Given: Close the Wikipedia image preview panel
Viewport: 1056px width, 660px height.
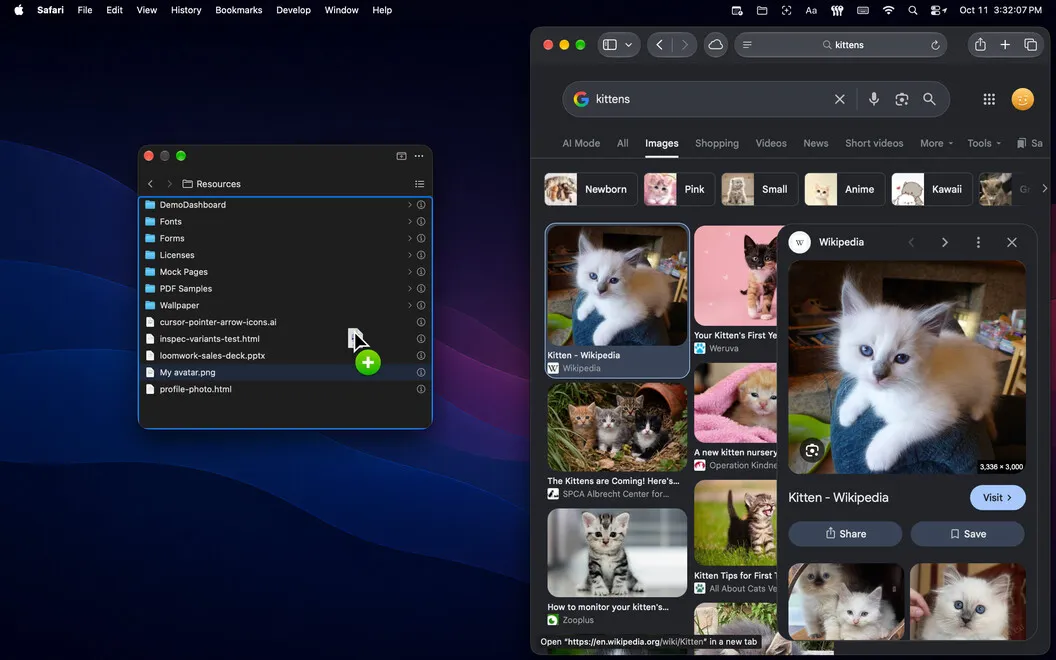Looking at the screenshot, I should pos(1012,242).
